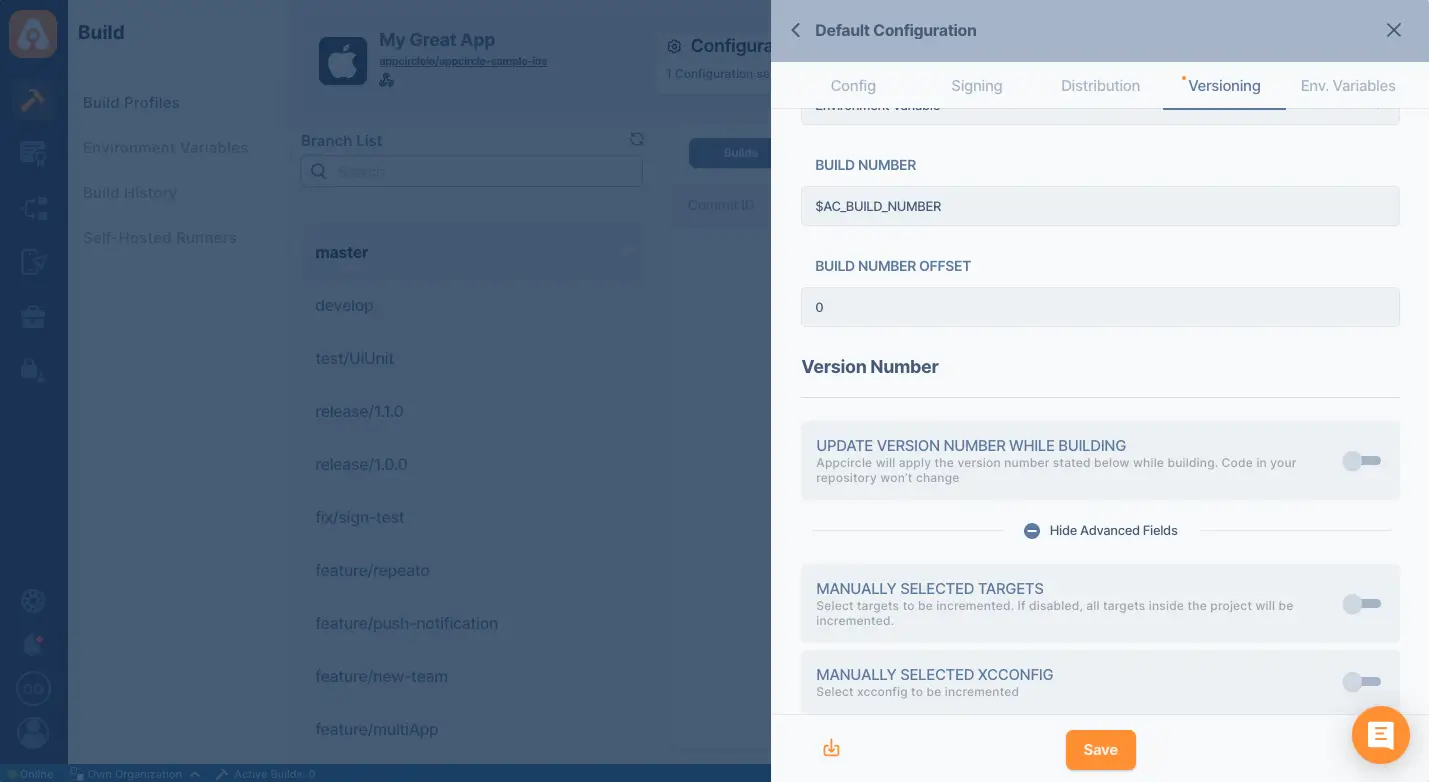Open the briefcase icon in left sidebar

(33, 317)
